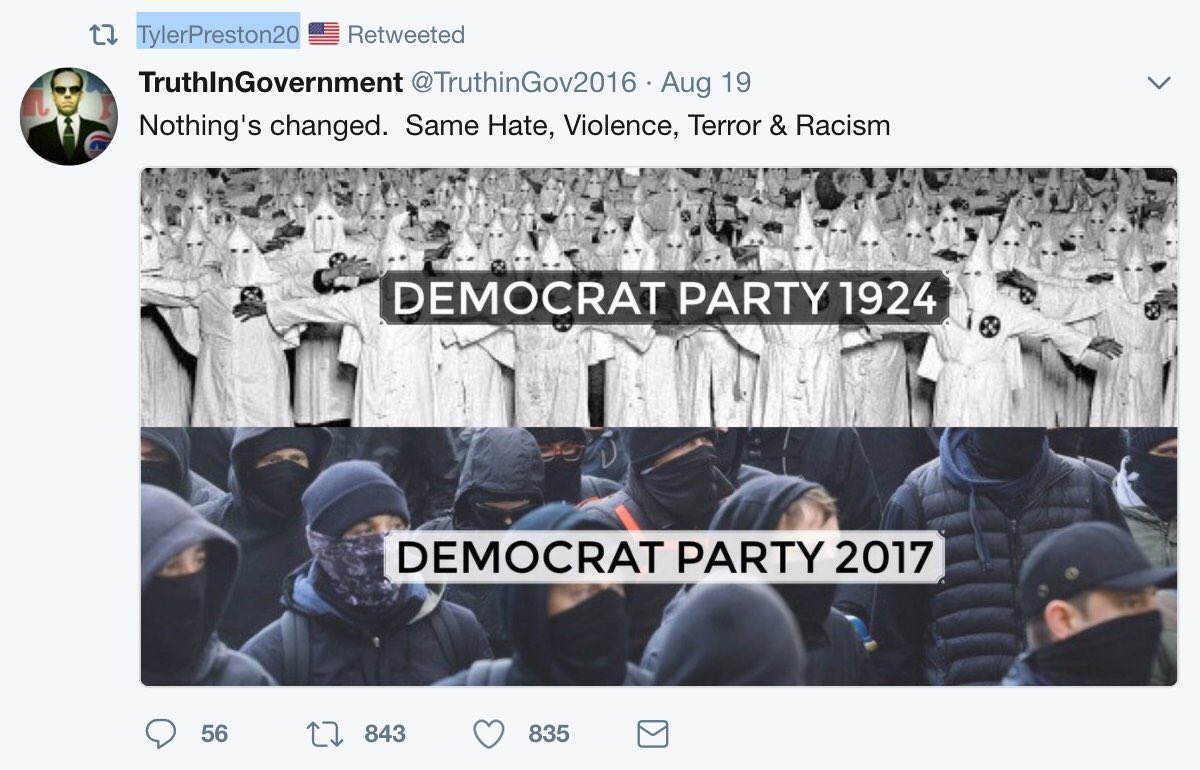Image resolution: width=1200 pixels, height=770 pixels.
Task: Click the reply count 56
Action: 214,735
